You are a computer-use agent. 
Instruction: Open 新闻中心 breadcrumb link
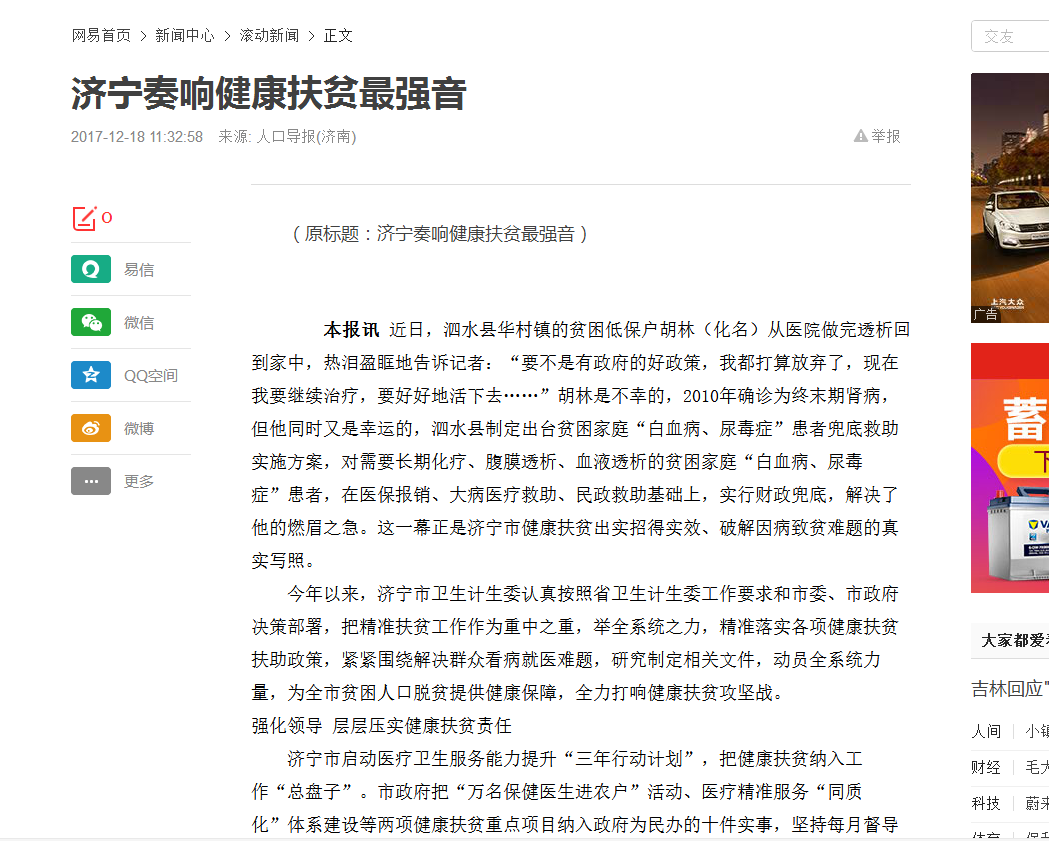pyautogui.click(x=184, y=35)
